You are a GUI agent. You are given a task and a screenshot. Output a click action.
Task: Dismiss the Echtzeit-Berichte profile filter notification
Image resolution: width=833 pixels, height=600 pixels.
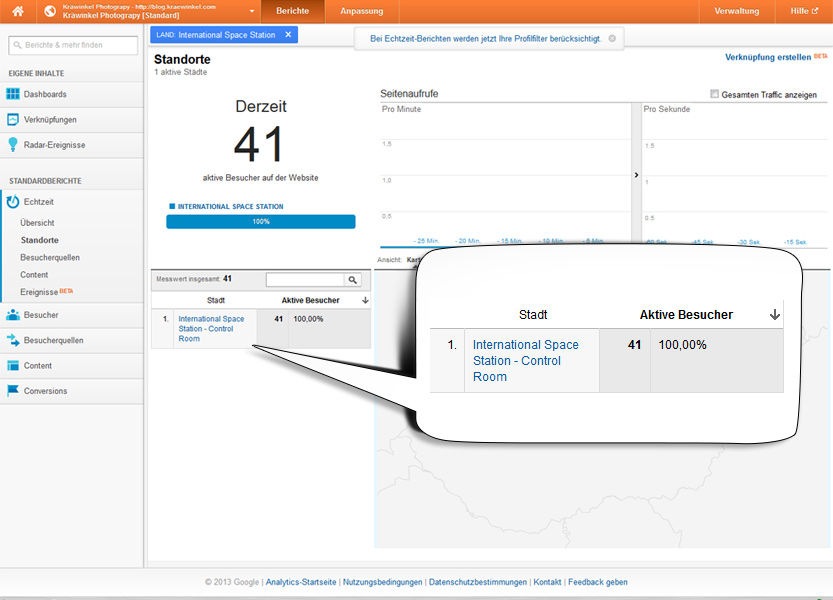click(x=612, y=38)
